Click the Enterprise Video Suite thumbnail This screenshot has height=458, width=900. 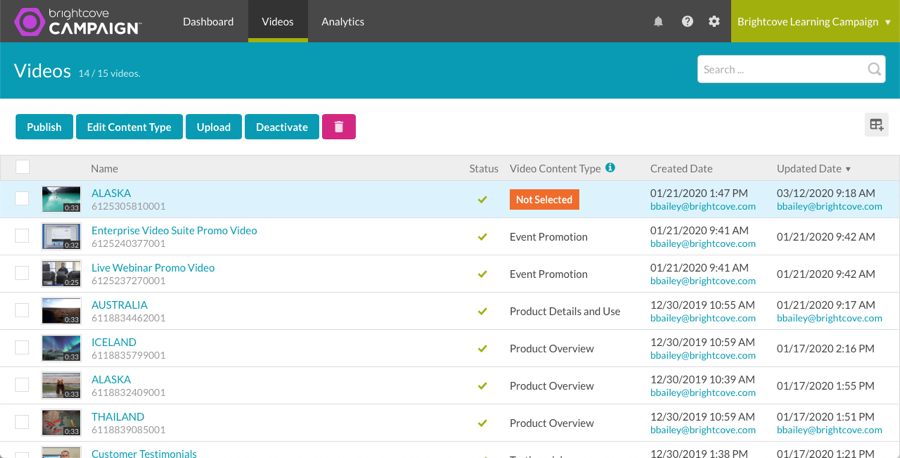point(61,236)
